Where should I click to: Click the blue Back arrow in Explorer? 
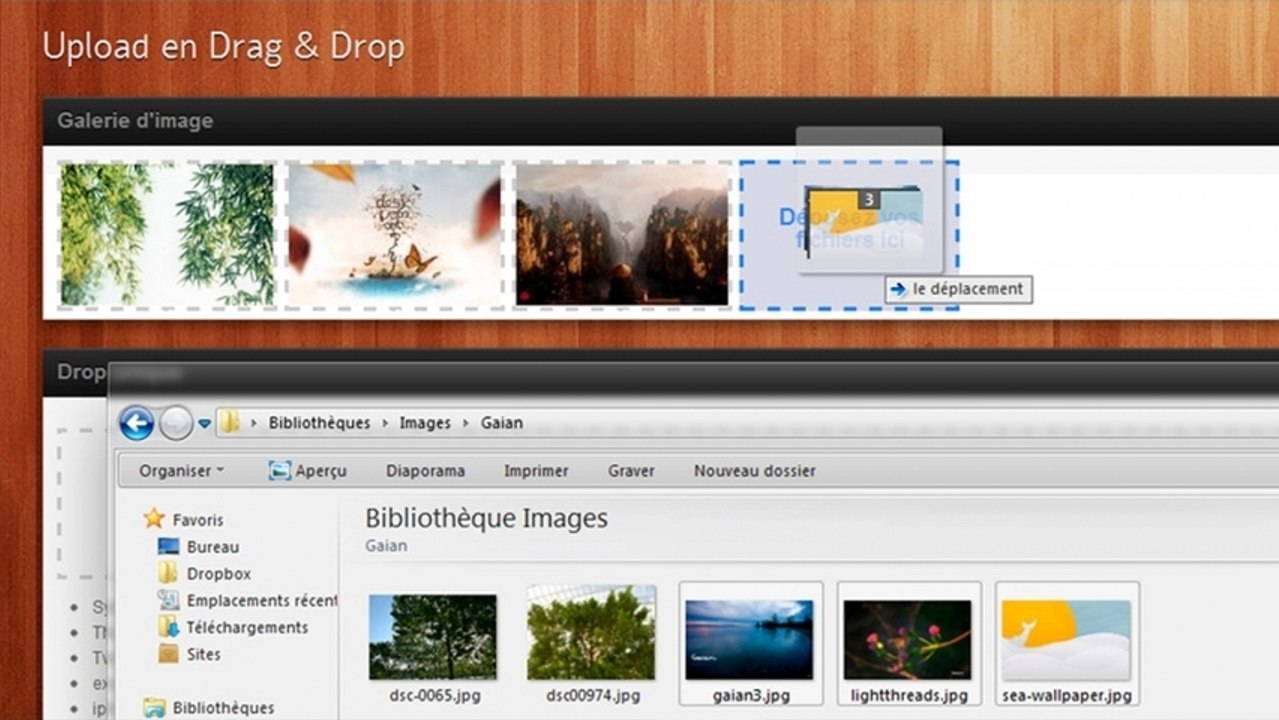(x=136, y=423)
